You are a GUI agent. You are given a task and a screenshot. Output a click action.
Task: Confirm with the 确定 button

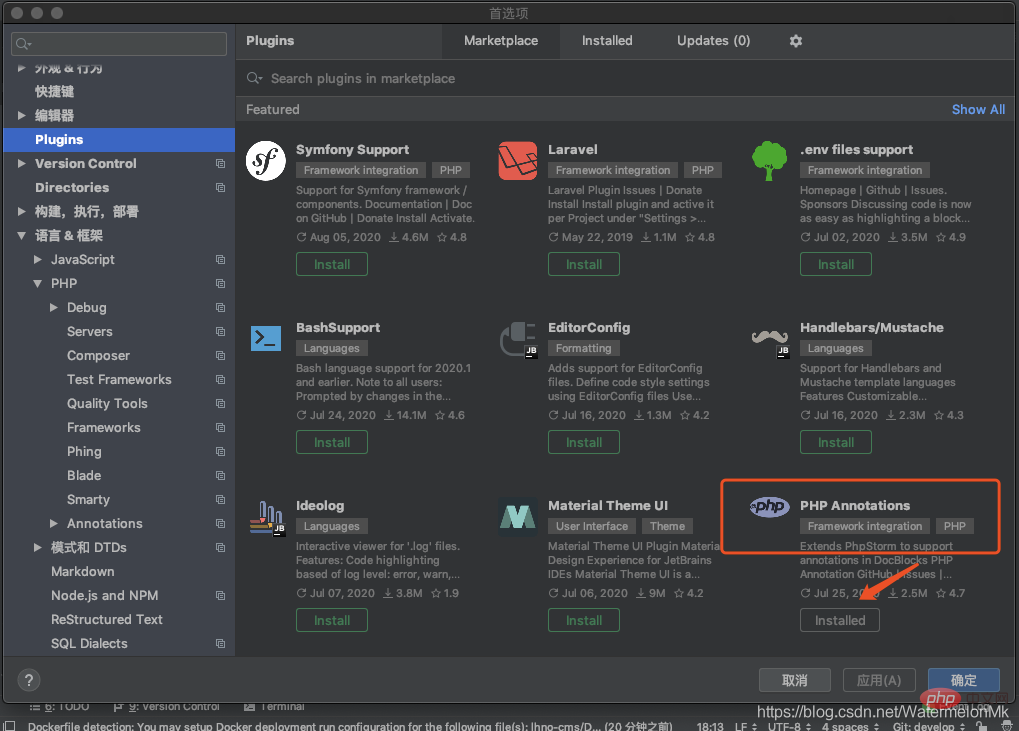[964, 680]
